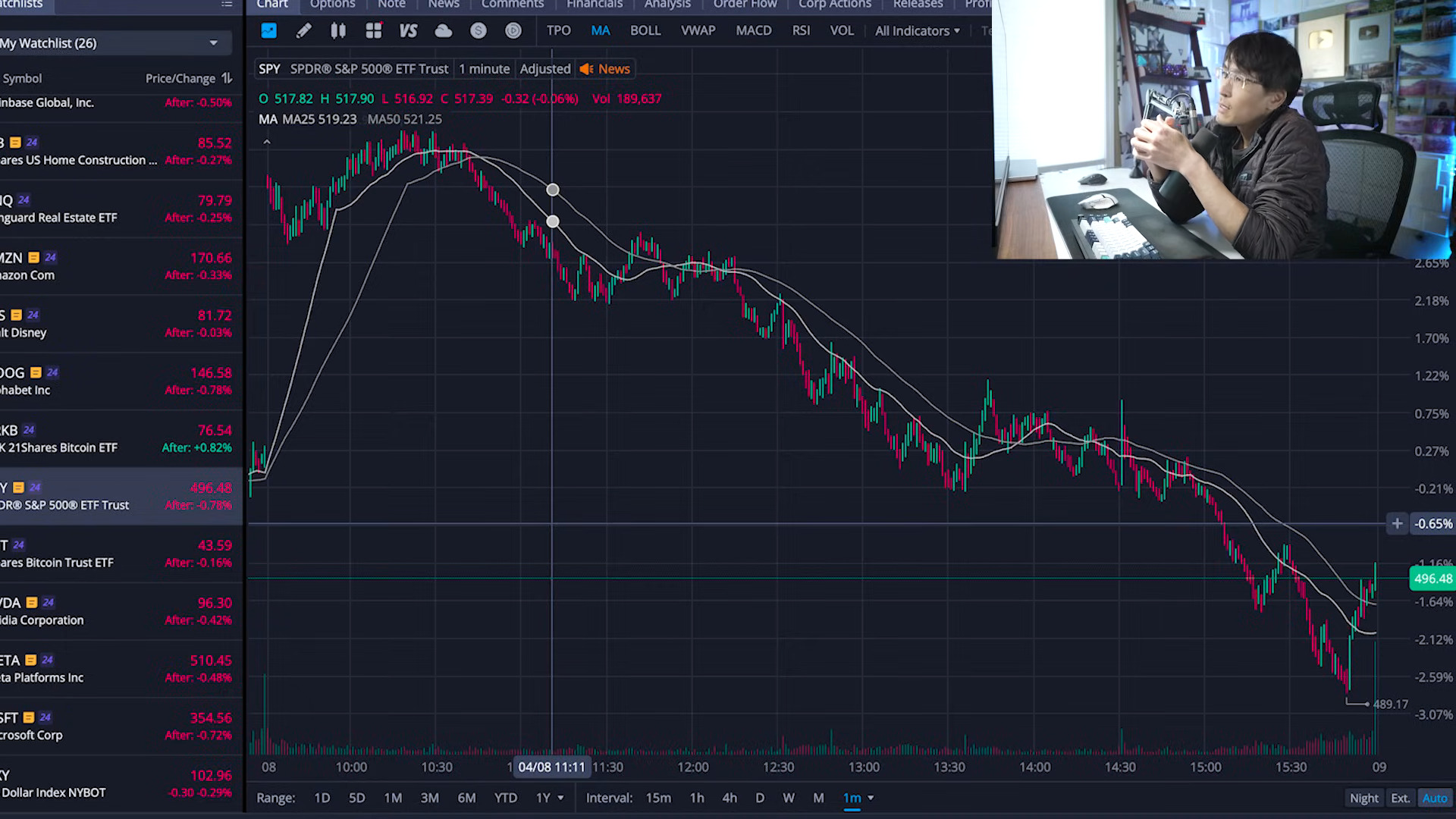Open the 1Y range dropdown arrow
The image size is (1456, 819).
[x=560, y=798]
